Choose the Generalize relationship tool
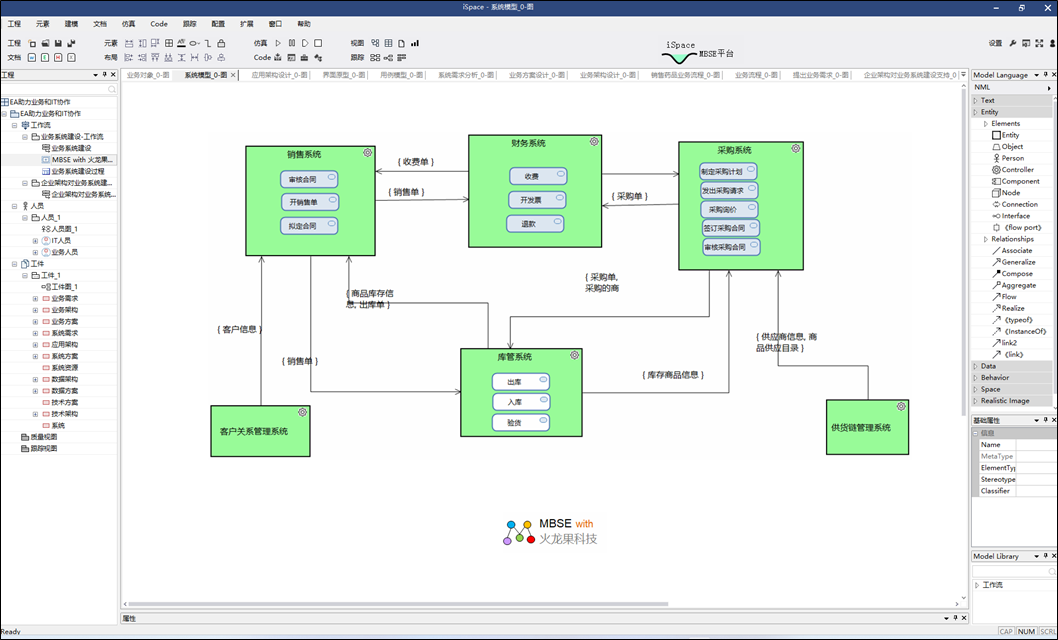Viewport: 1058px width, 640px height. click(x=1018, y=262)
